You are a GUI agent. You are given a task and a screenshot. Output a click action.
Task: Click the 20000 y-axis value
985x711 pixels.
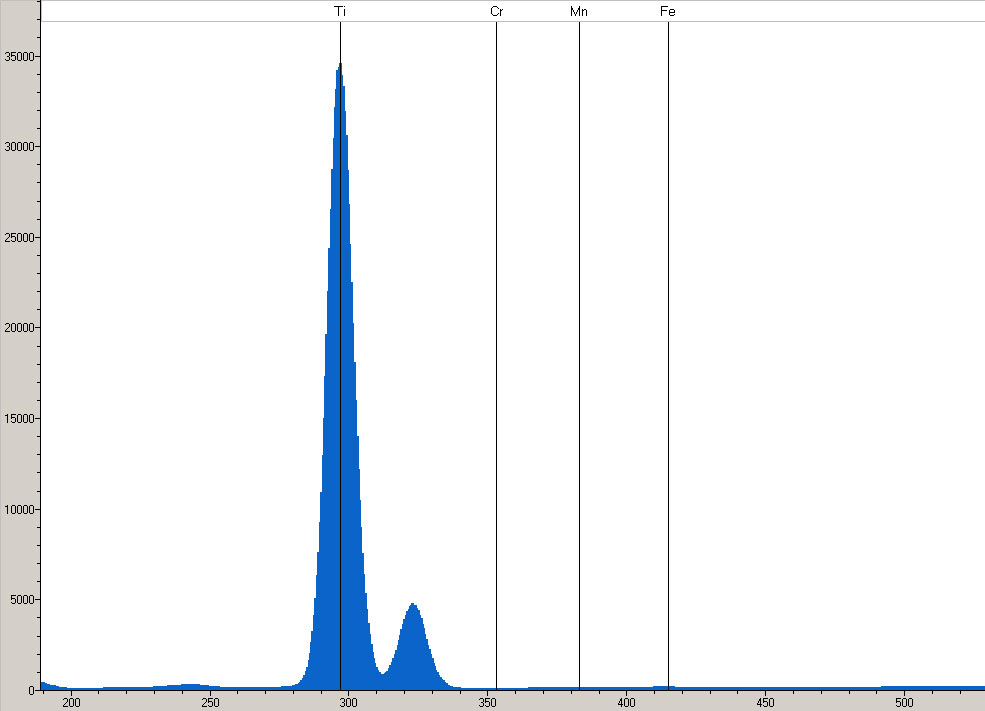tap(19, 327)
